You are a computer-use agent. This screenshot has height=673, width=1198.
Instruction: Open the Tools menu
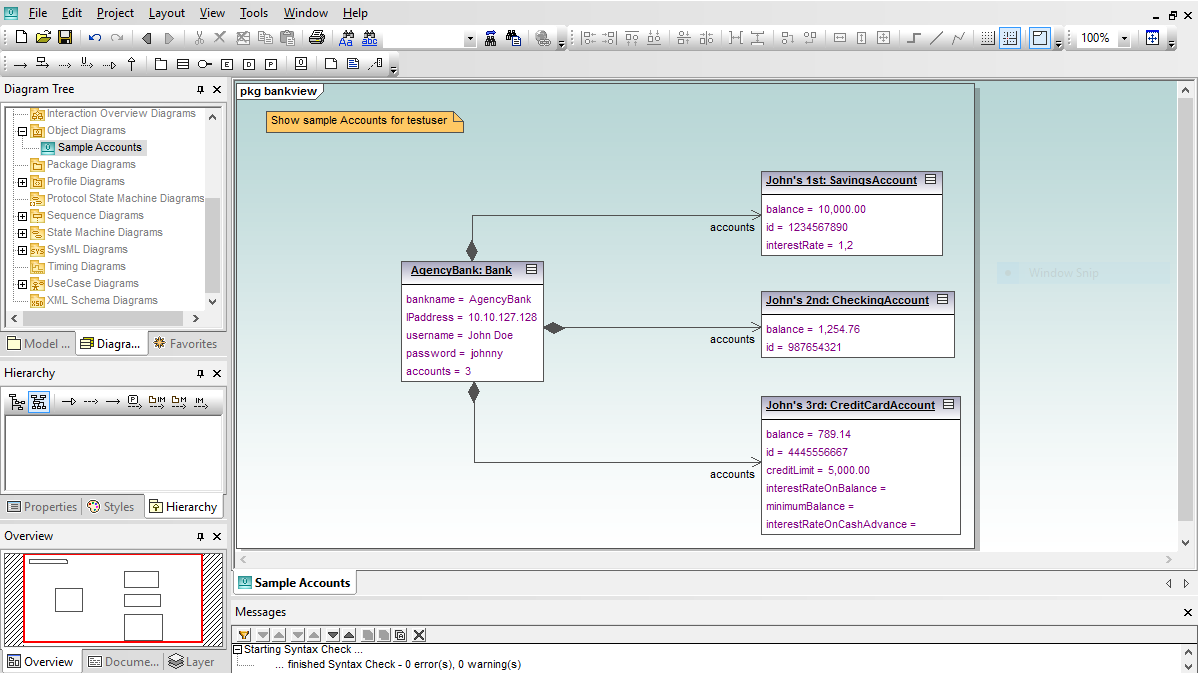(254, 13)
